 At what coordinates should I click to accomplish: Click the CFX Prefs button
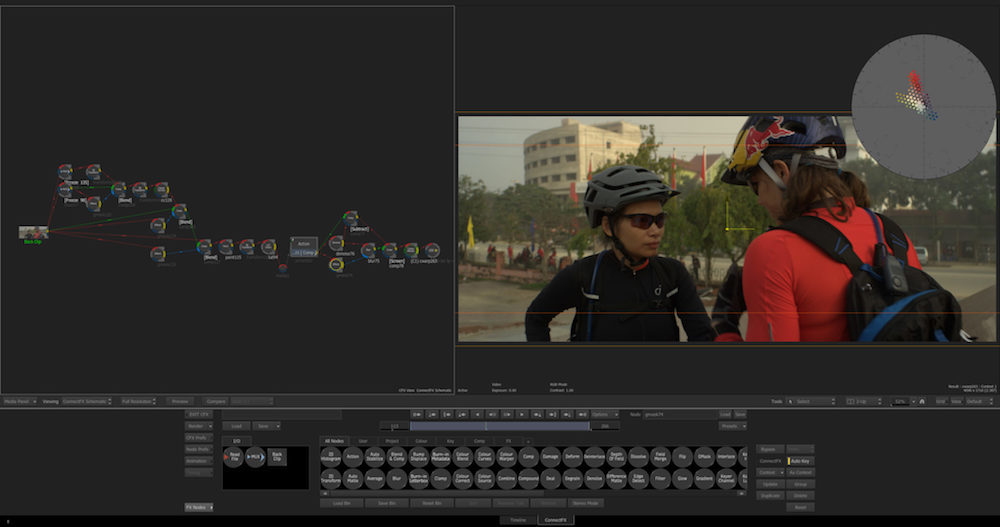pyautogui.click(x=198, y=438)
